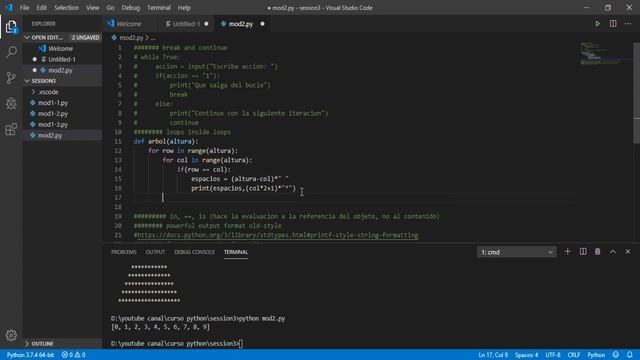This screenshot has width=640, height=360.
Task: Run Python file with play icon
Action: pyautogui.click(x=597, y=24)
